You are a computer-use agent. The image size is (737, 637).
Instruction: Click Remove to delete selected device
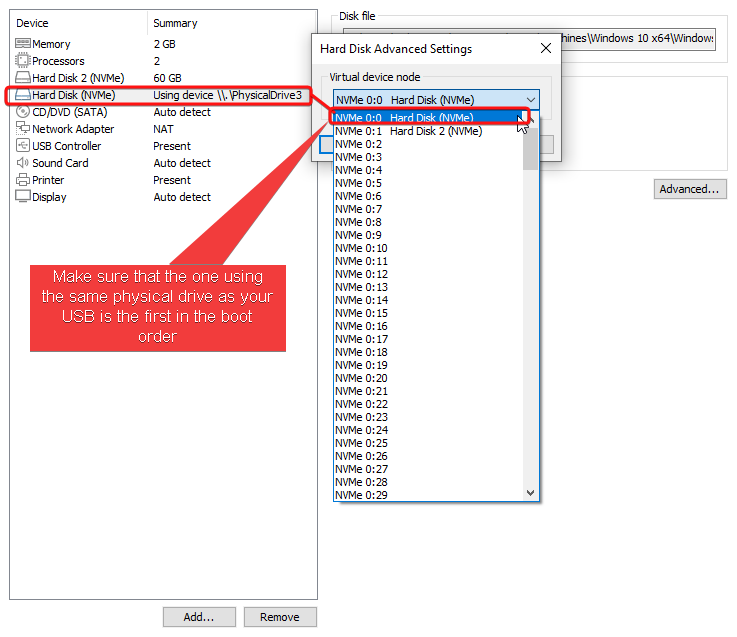pyautogui.click(x=280, y=617)
